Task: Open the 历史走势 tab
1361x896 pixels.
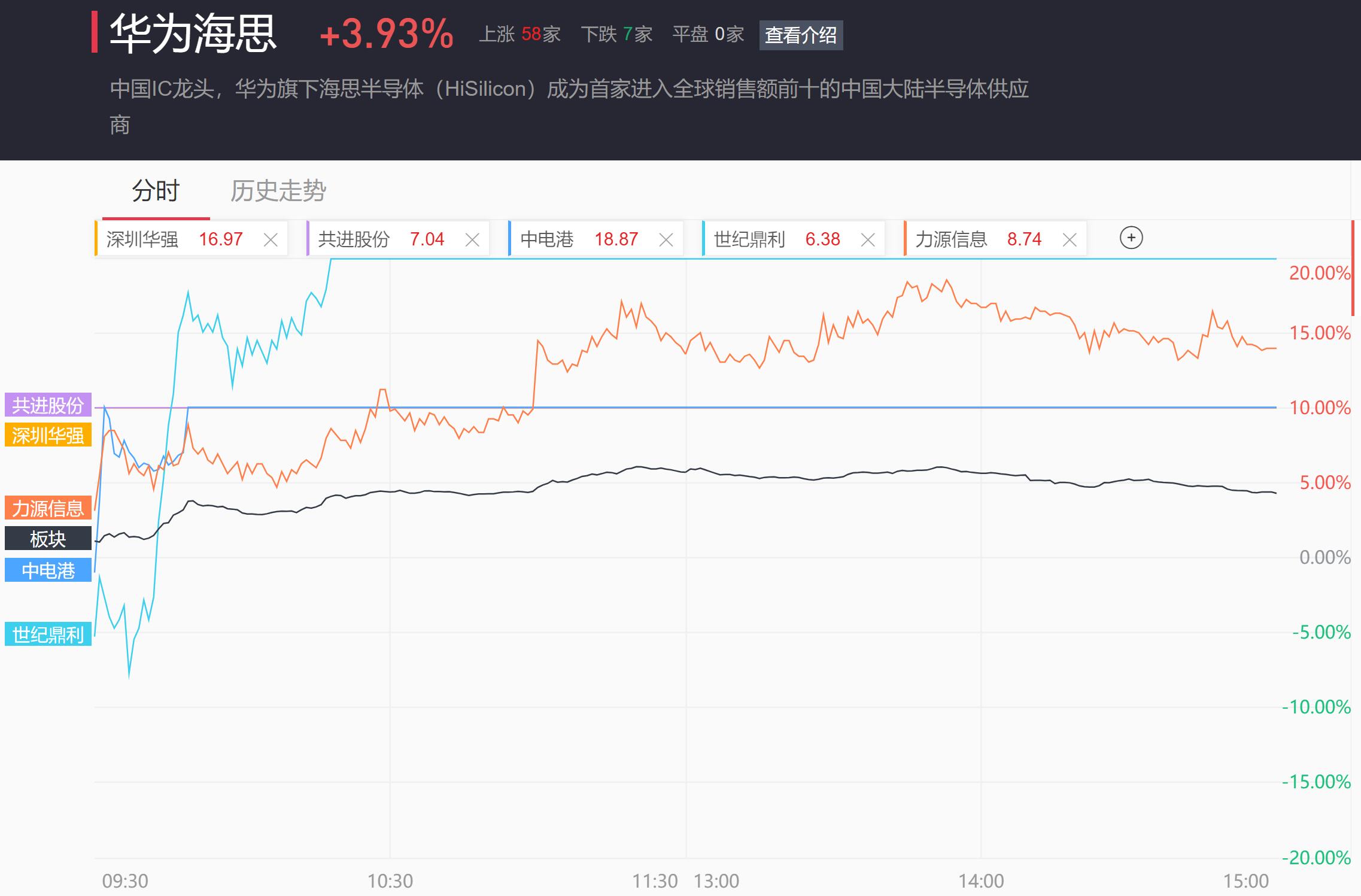Action: [x=278, y=192]
